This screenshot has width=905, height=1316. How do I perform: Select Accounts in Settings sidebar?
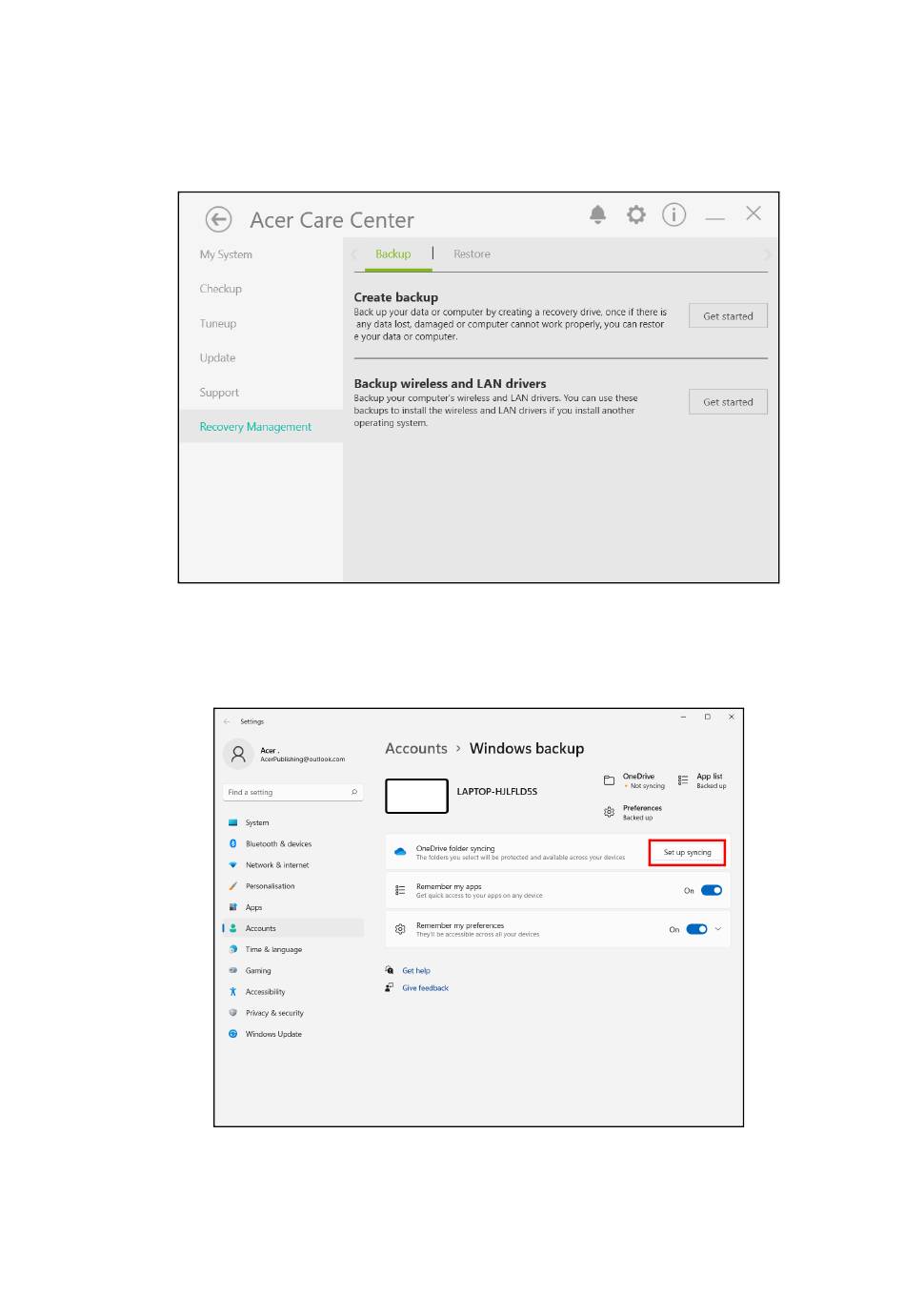coord(292,928)
